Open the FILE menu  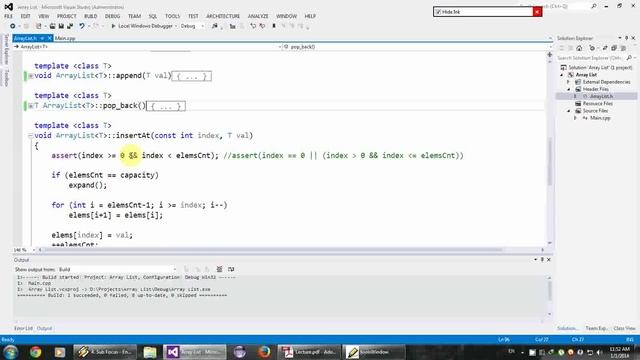(9, 16)
